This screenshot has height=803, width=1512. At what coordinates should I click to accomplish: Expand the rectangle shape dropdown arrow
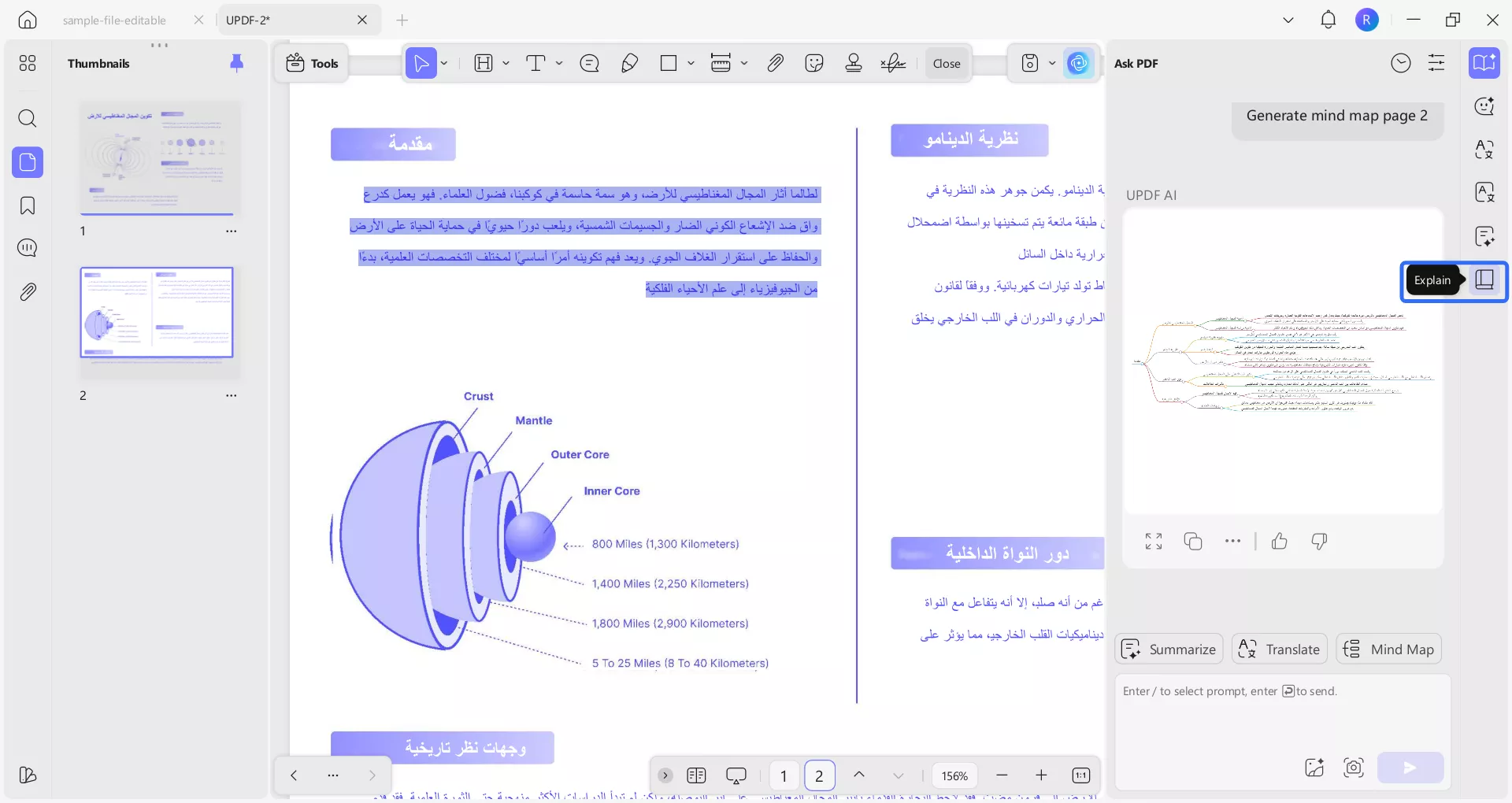(691, 64)
